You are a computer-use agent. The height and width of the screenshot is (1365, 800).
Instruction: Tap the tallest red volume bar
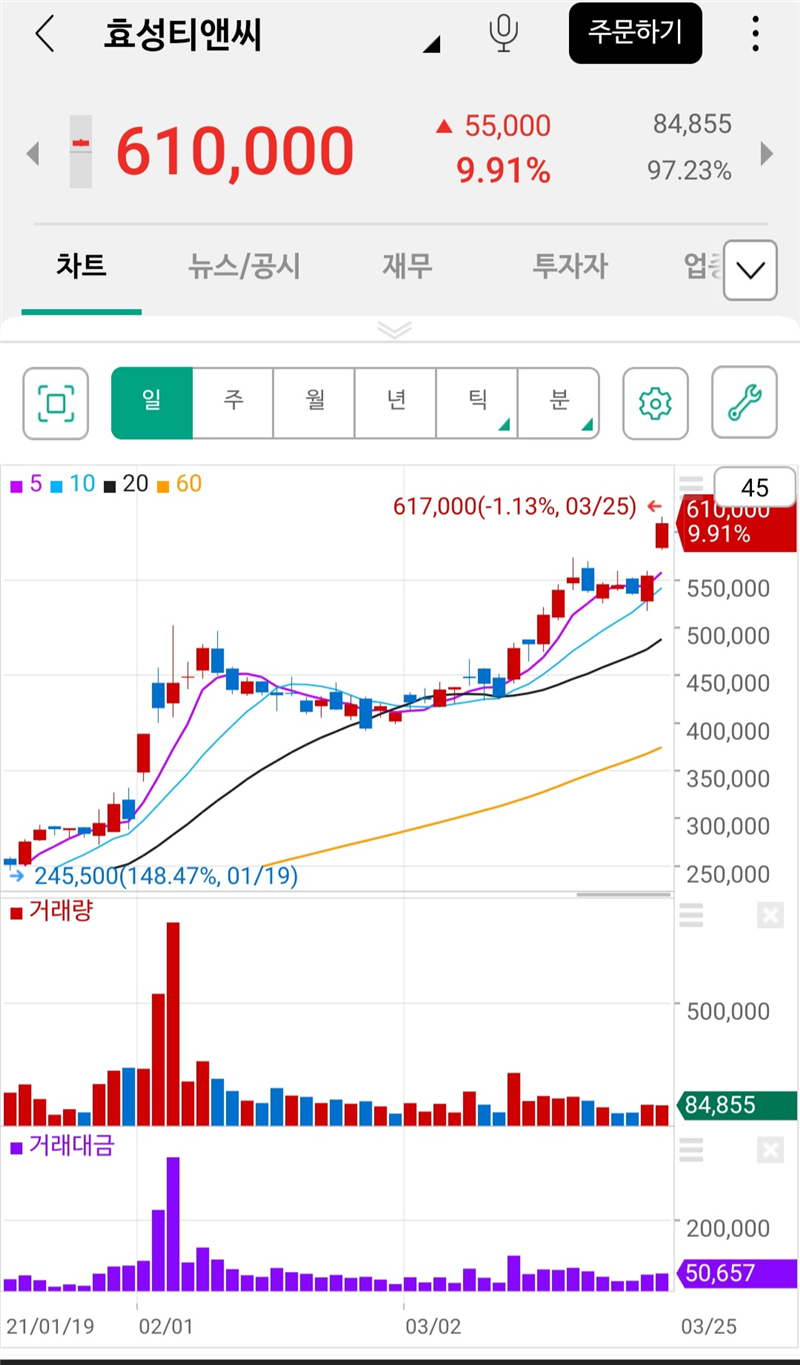pyautogui.click(x=173, y=1024)
